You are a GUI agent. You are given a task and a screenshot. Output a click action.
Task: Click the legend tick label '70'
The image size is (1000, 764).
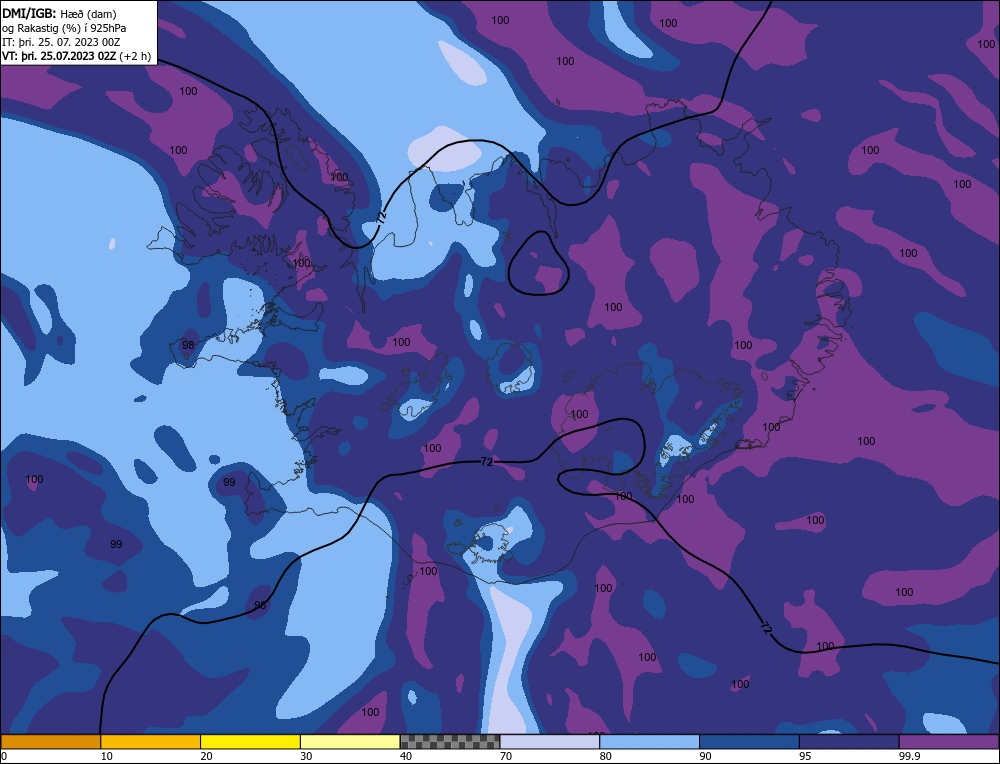click(x=506, y=756)
